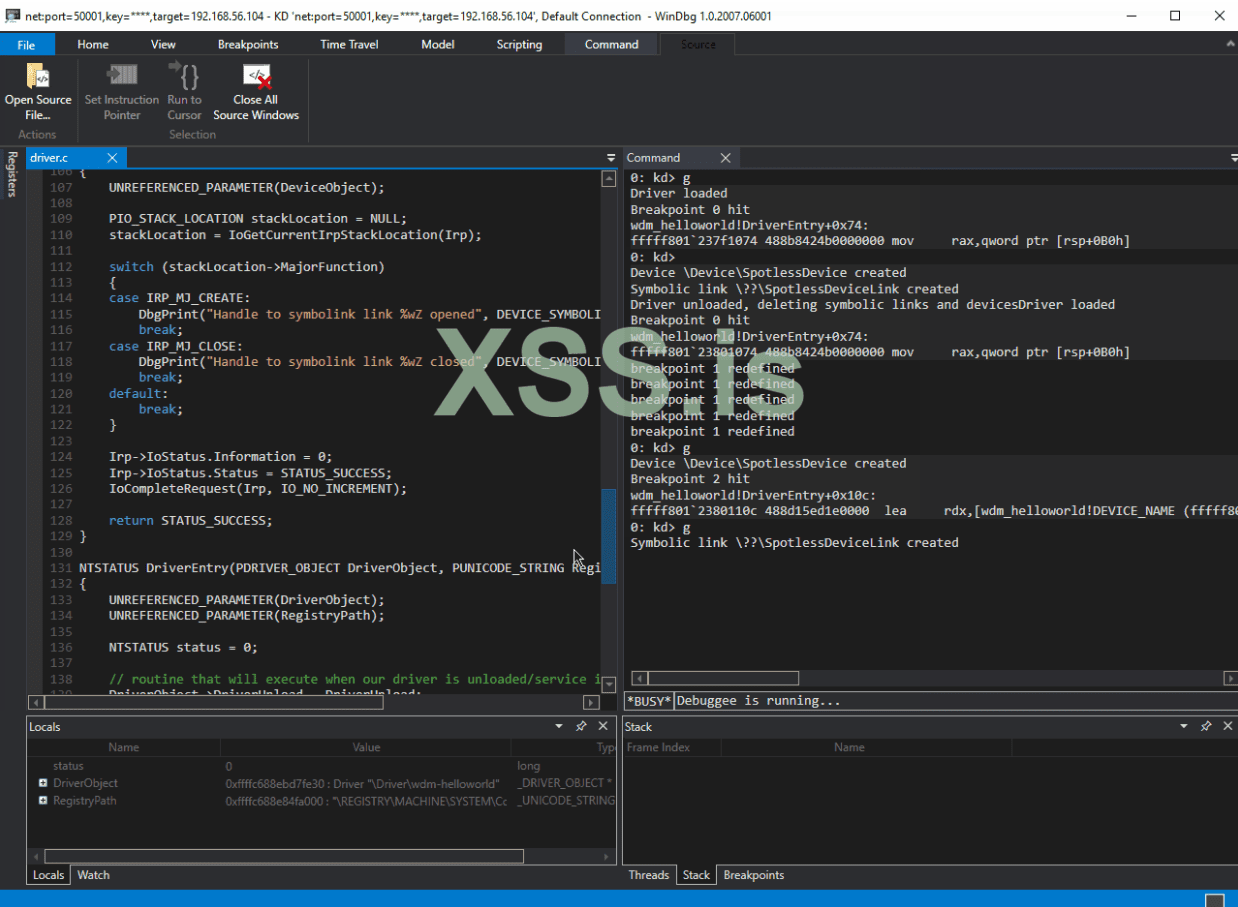The width and height of the screenshot is (1238, 907).
Task: Pin the Locals panel
Action: 581,727
